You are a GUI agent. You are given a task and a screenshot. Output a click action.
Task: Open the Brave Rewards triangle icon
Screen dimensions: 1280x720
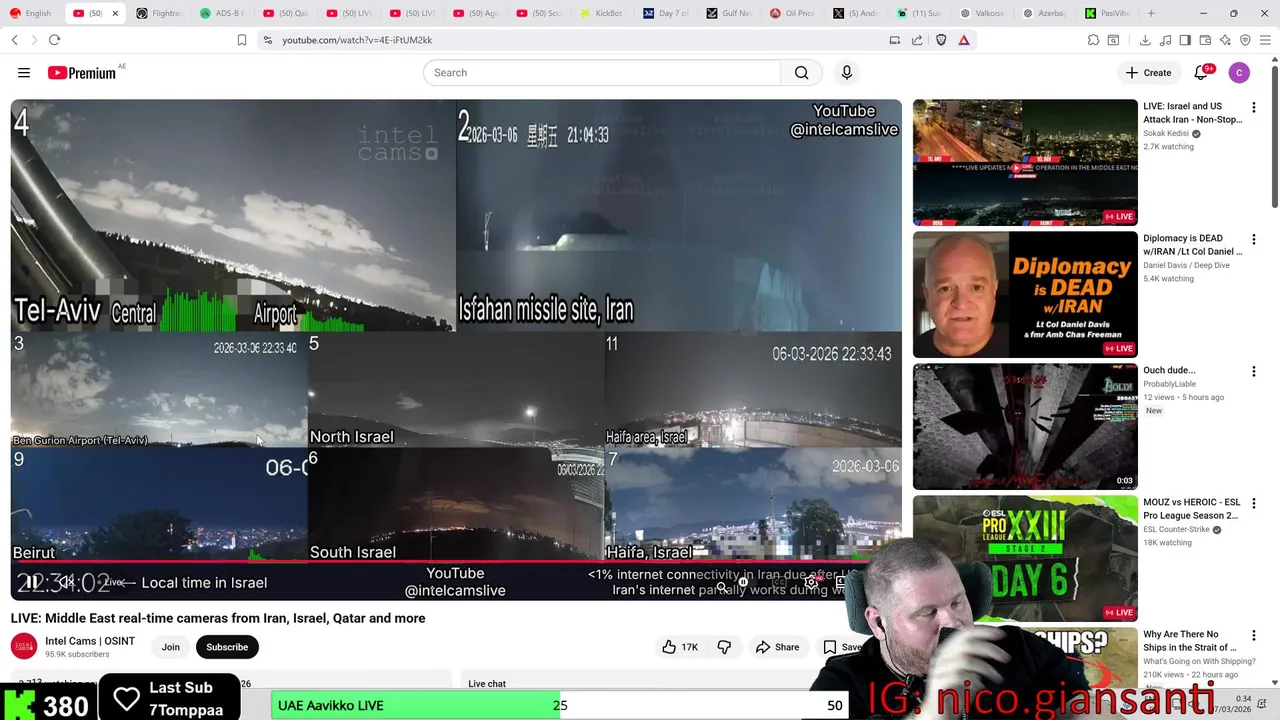pos(964,40)
